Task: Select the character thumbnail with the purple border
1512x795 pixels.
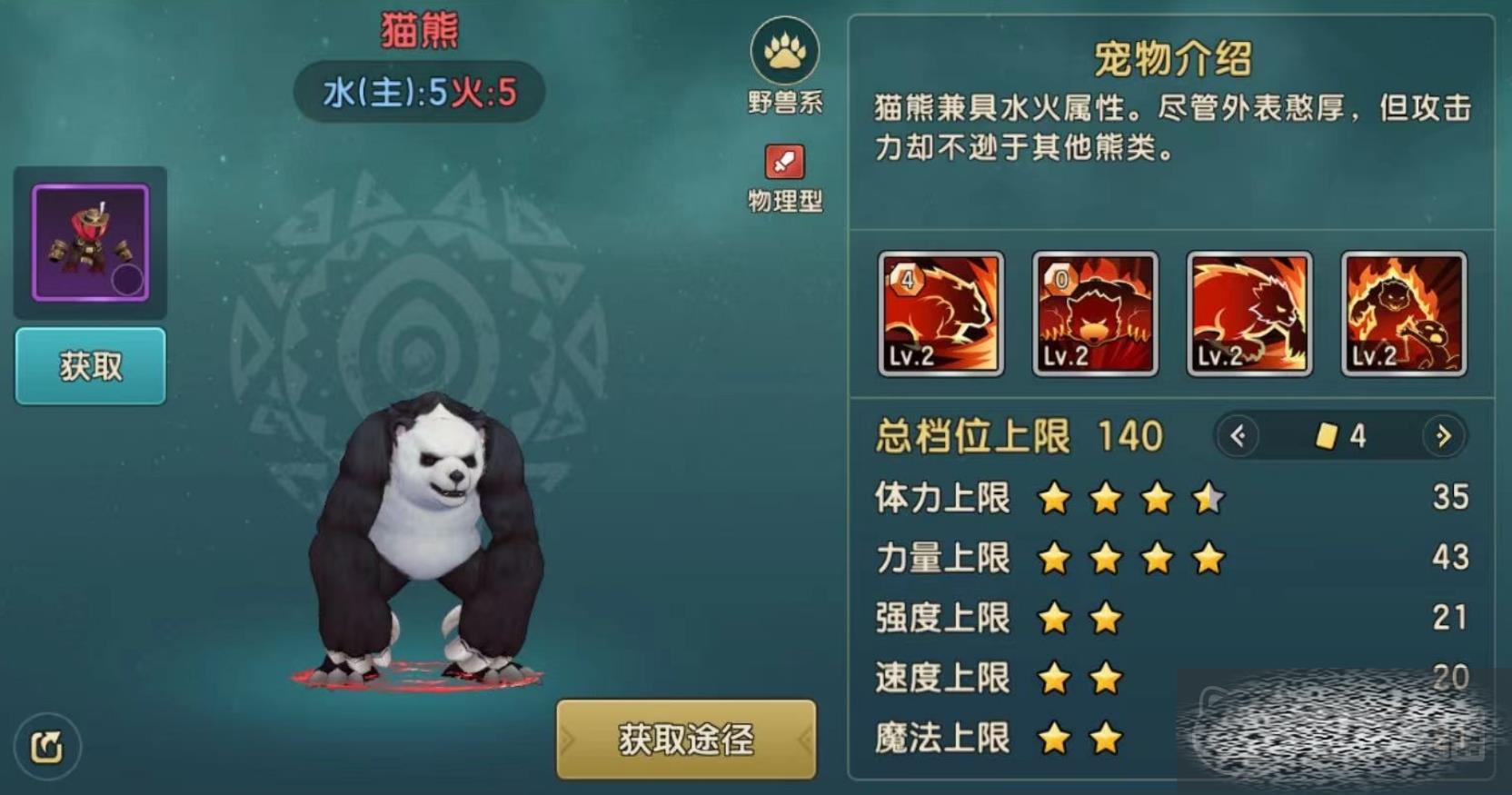Action: coord(90,242)
